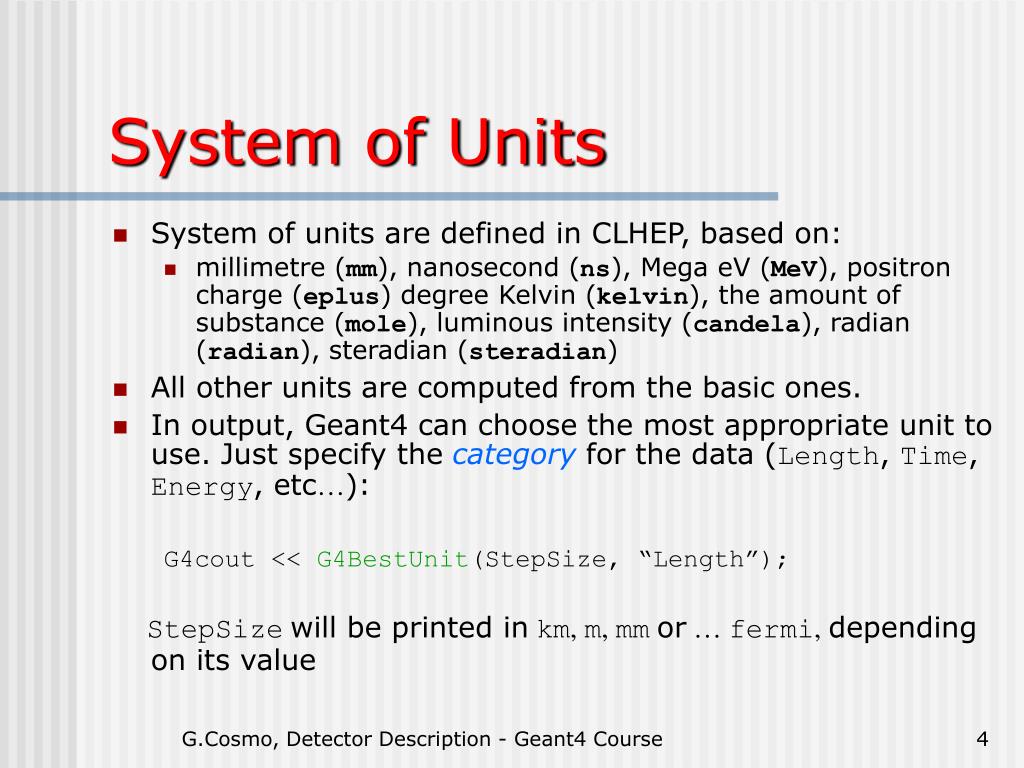Click the bold code word 'eplus'
Image resolution: width=1024 pixels, height=768 pixels.
coord(342,296)
